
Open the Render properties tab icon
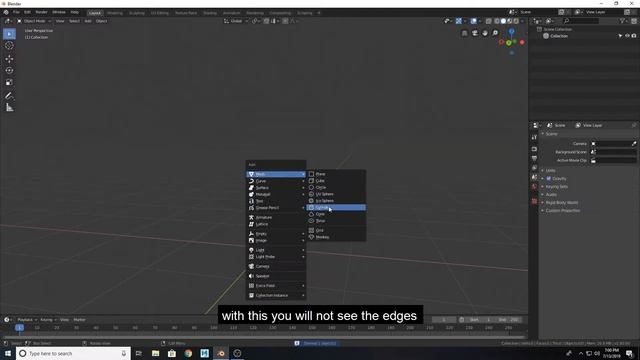pos(534,149)
